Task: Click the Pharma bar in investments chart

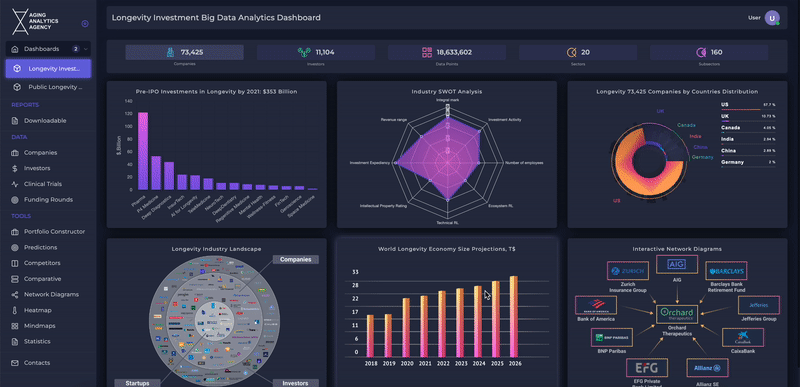Action: click(143, 151)
